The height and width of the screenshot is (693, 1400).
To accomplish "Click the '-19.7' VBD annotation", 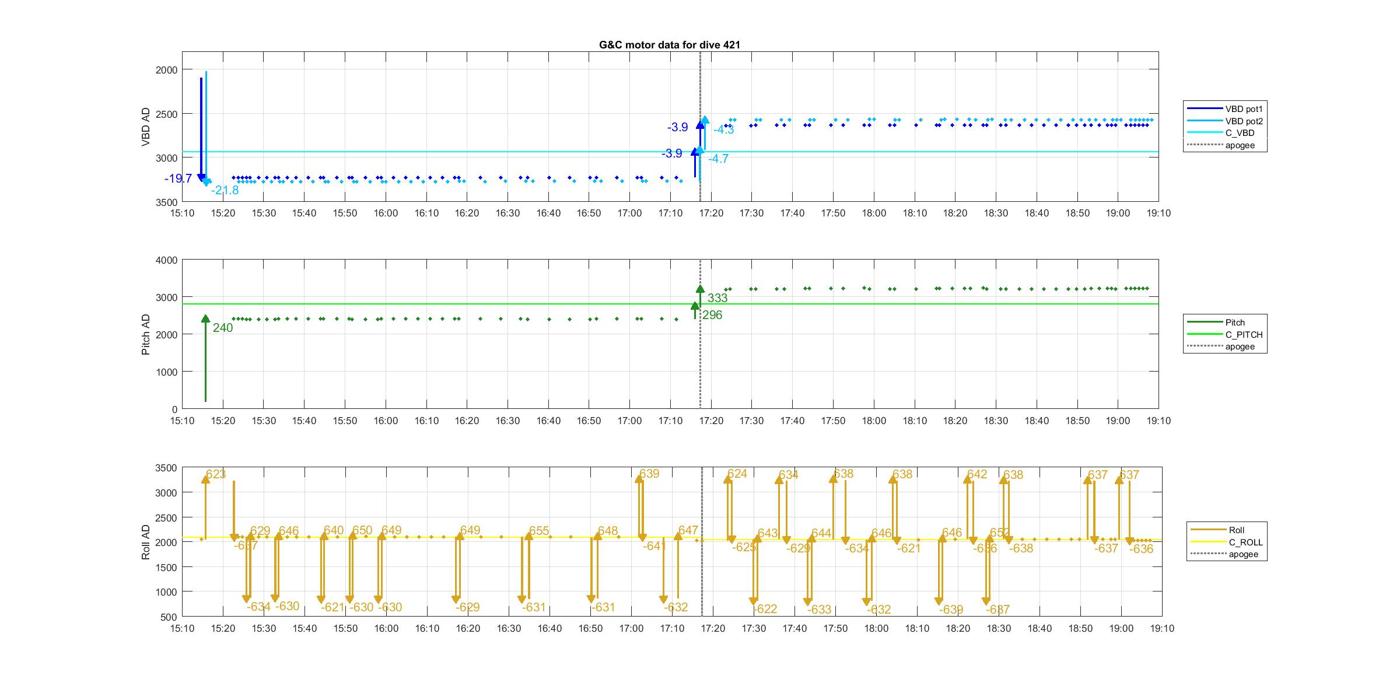I will point(179,179).
